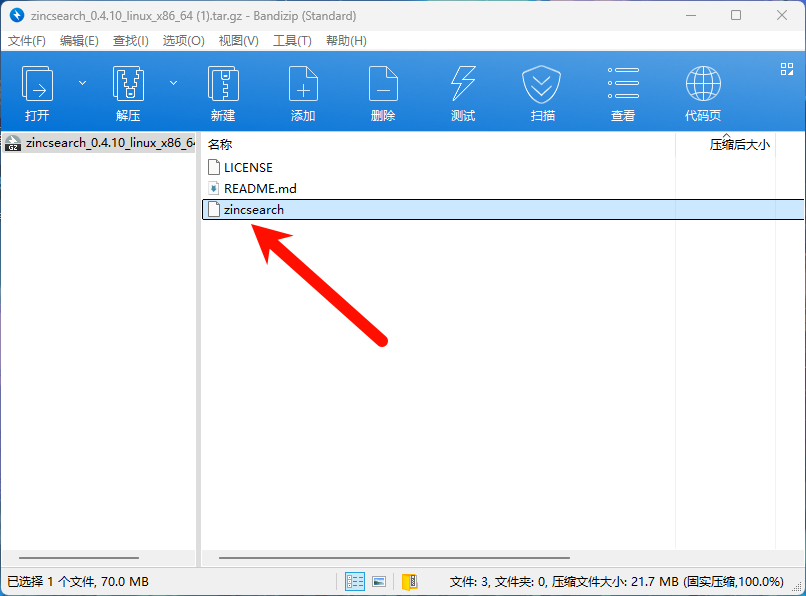Click the zincsearch file icon
Viewport: 806px width, 596px height.
coord(214,209)
